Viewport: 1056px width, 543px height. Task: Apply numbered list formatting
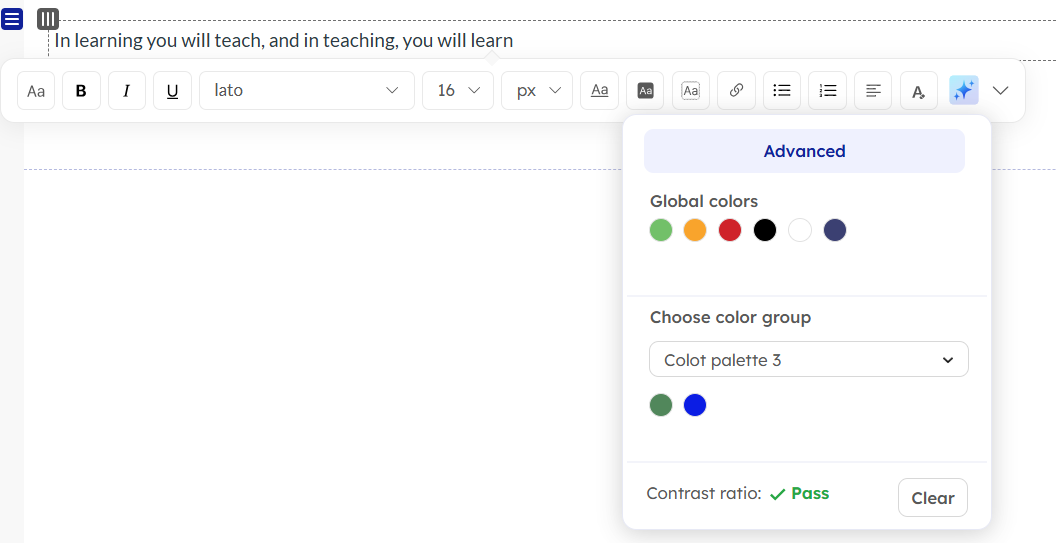coord(827,90)
